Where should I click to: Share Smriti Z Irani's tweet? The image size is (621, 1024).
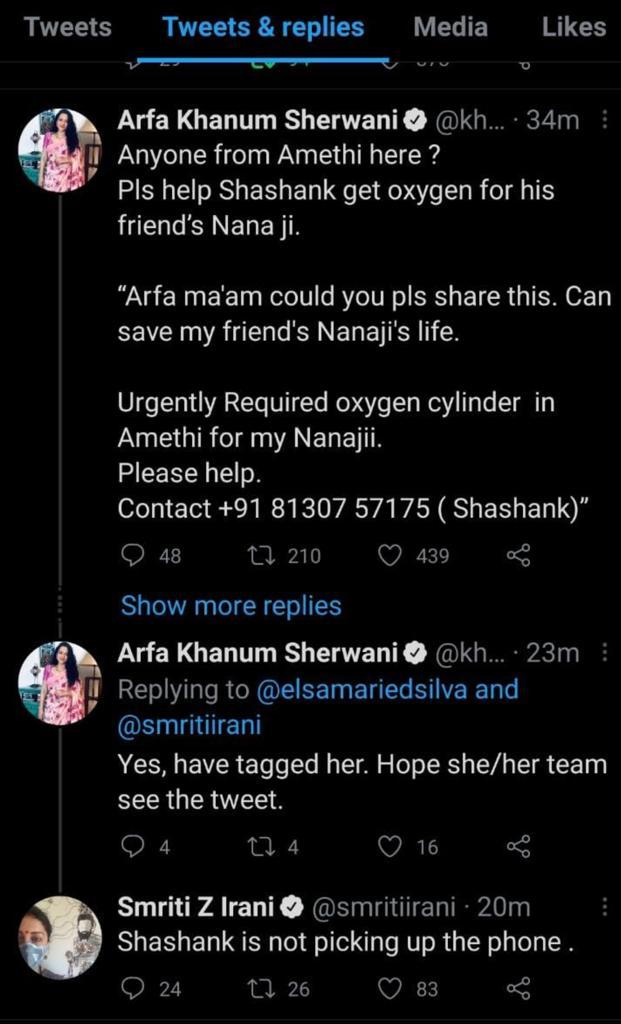point(518,989)
